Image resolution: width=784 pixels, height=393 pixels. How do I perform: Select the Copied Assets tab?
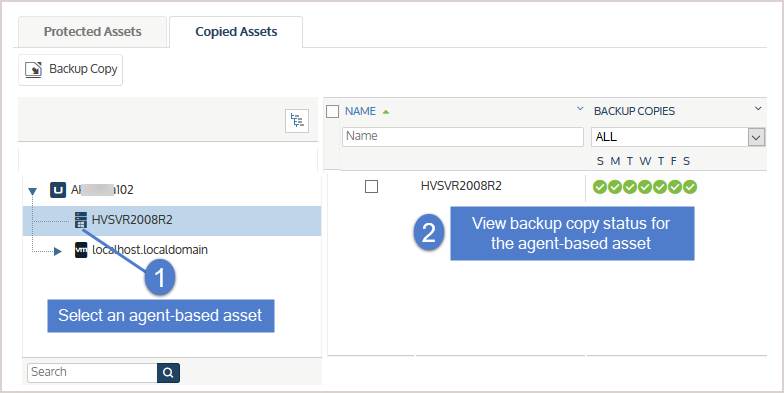236,32
